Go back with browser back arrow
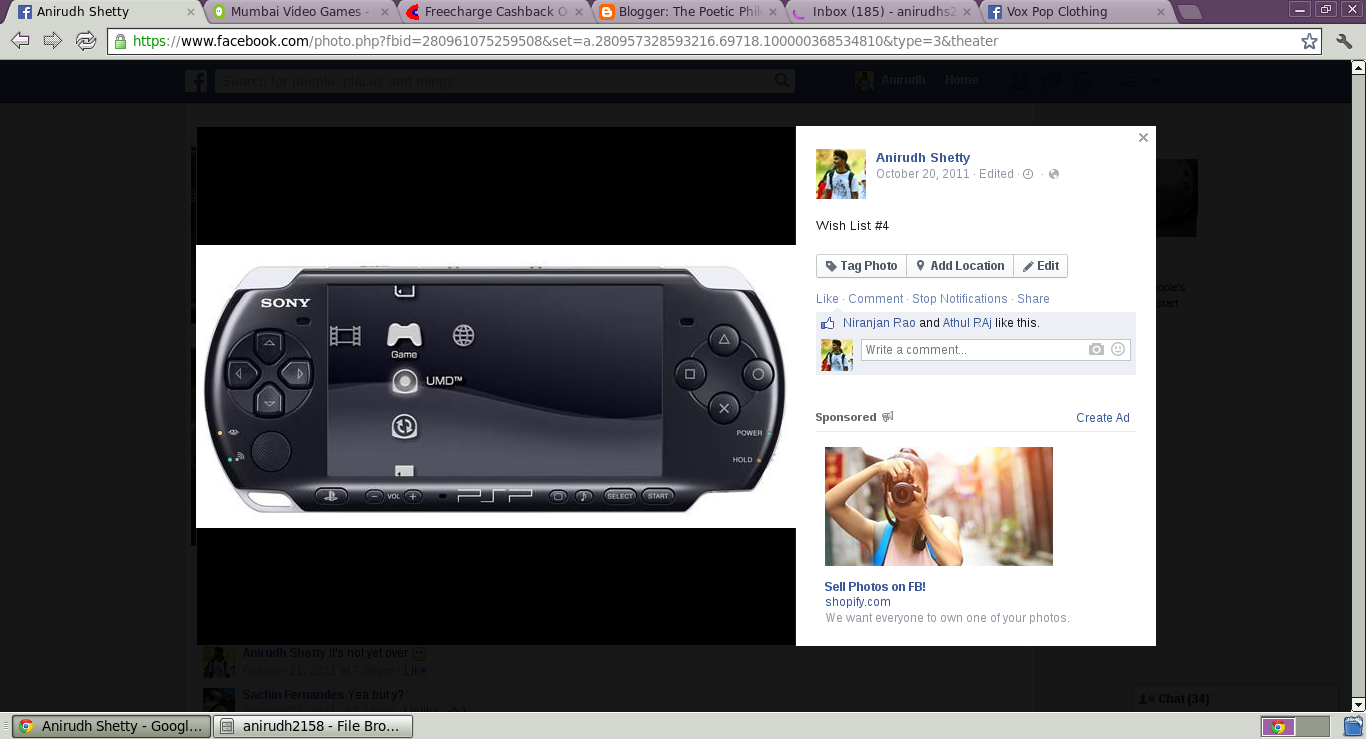The height and width of the screenshot is (739, 1366). (21, 41)
